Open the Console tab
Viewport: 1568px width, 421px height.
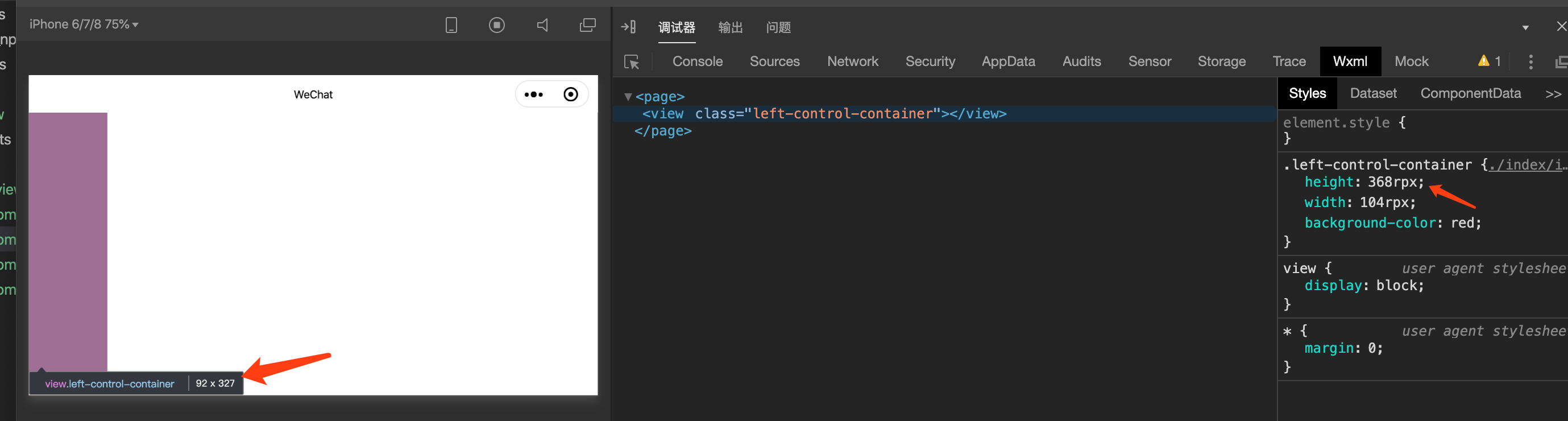pyautogui.click(x=698, y=61)
